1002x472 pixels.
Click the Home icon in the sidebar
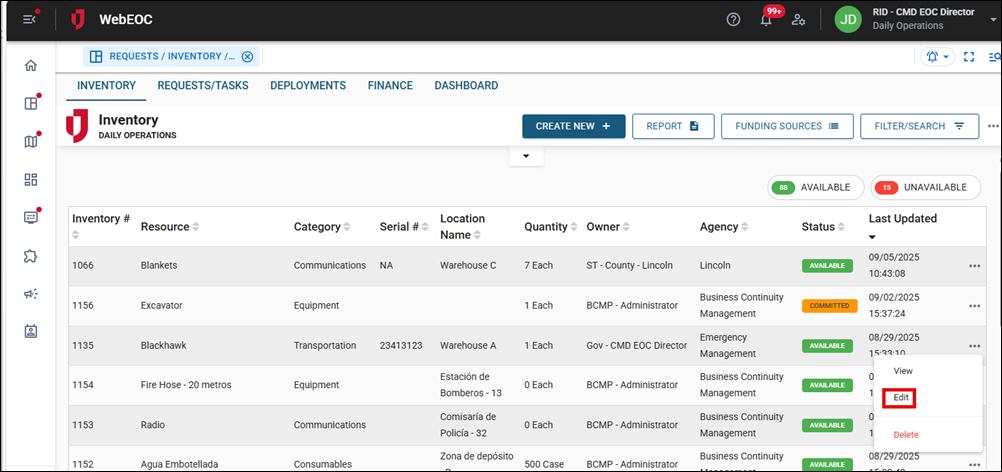(30, 65)
